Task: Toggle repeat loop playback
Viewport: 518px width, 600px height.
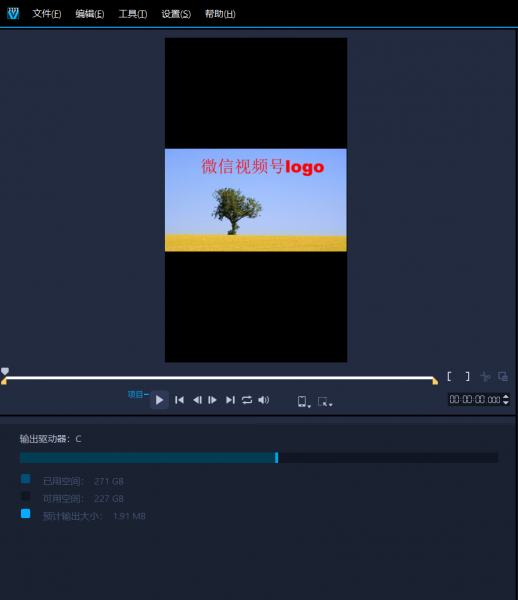Action: click(x=247, y=400)
